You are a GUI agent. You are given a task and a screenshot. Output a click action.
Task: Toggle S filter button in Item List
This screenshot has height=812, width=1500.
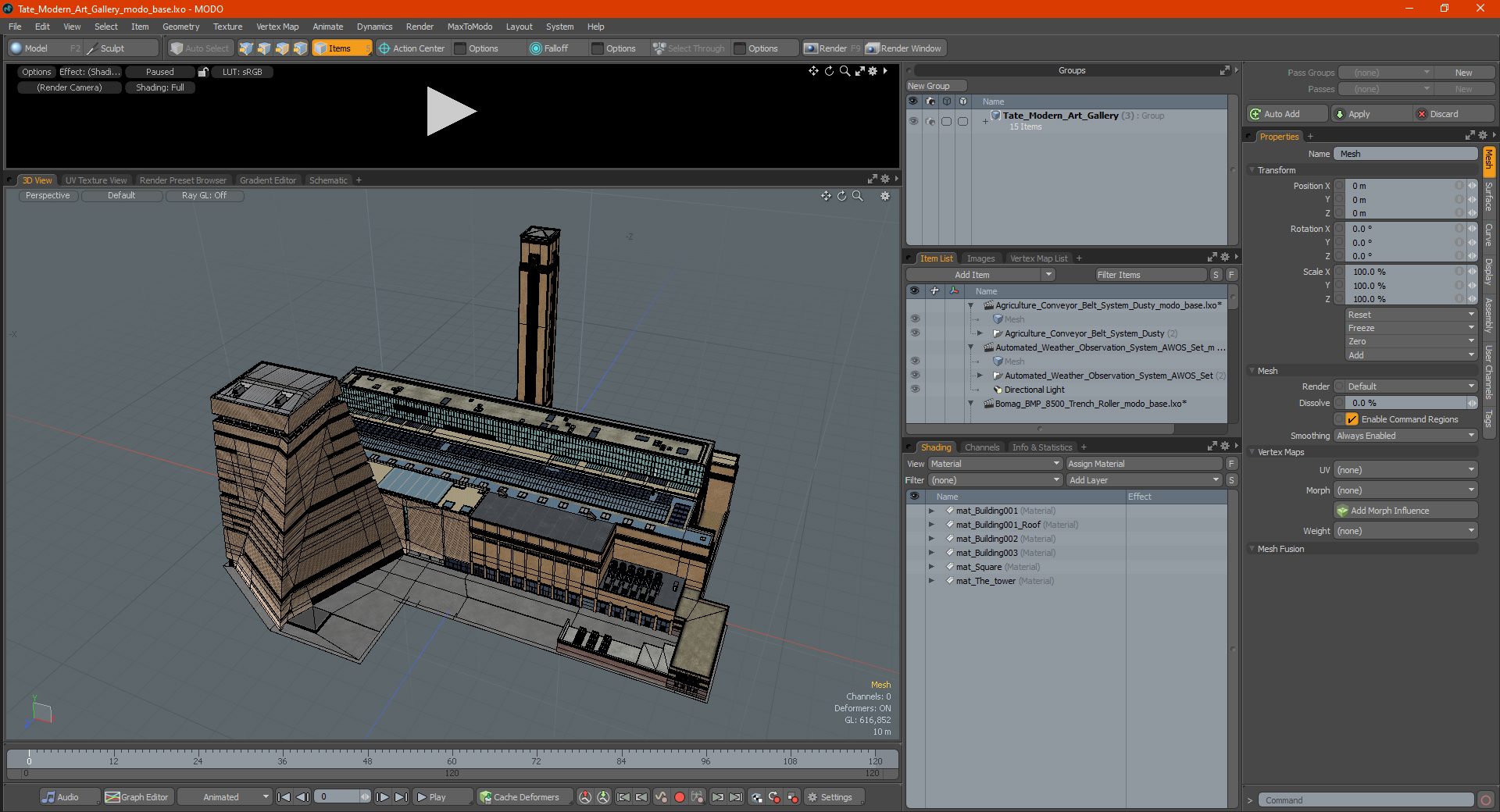click(x=1216, y=275)
